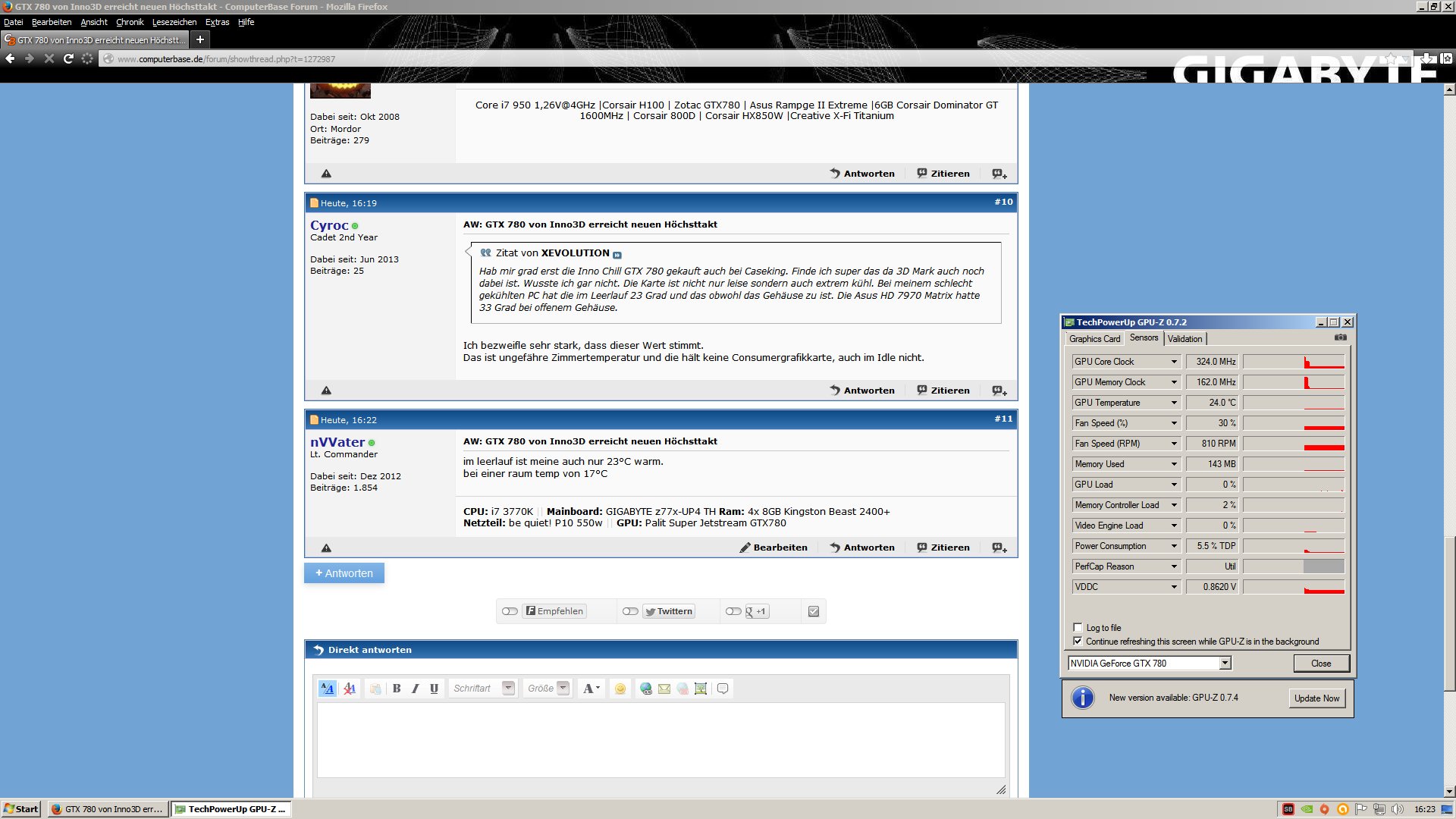Viewport: 1456px width, 819px height.
Task: Open the font color dropdown
Action: 591,689
